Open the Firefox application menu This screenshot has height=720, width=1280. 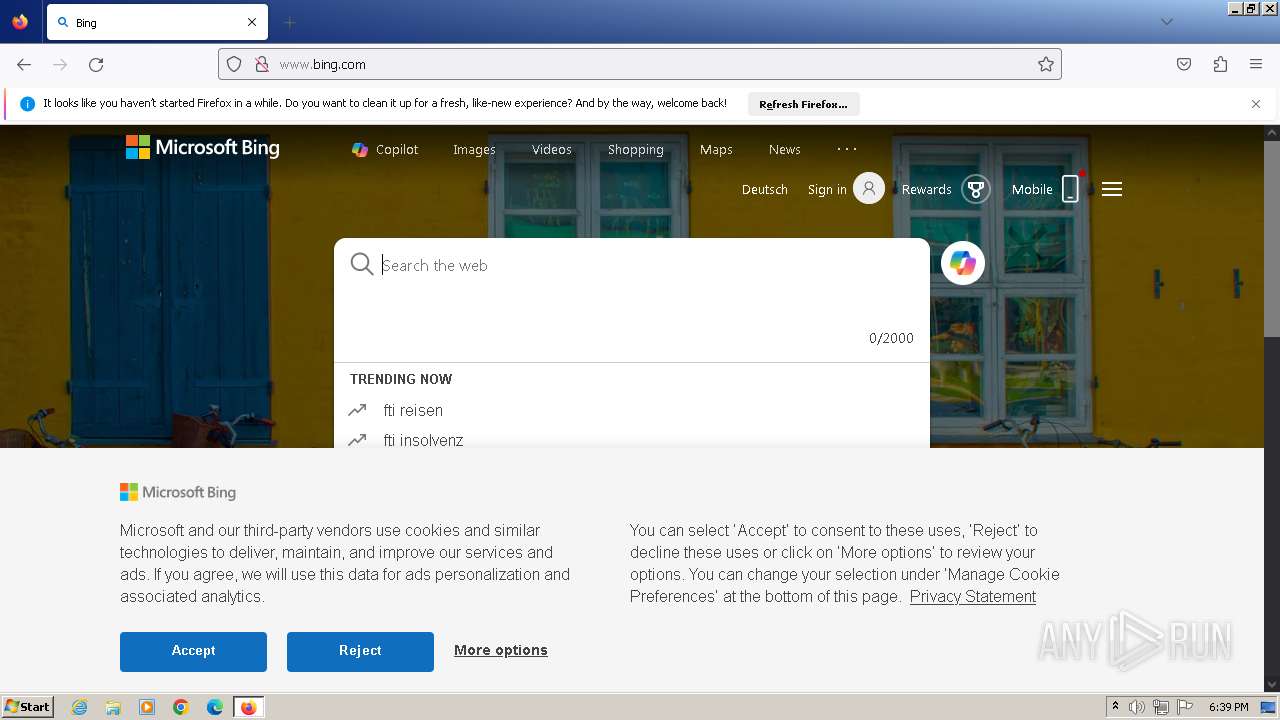[1256, 64]
